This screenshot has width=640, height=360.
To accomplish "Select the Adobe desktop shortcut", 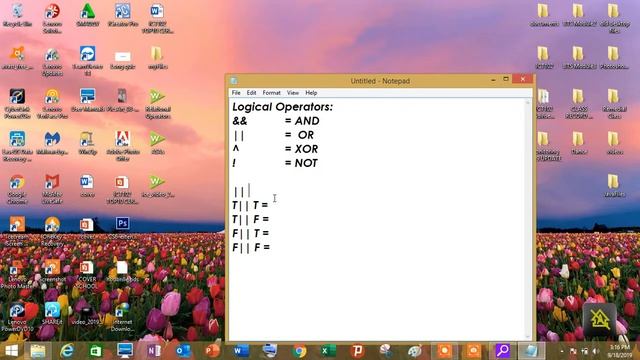I will pos(122,145).
